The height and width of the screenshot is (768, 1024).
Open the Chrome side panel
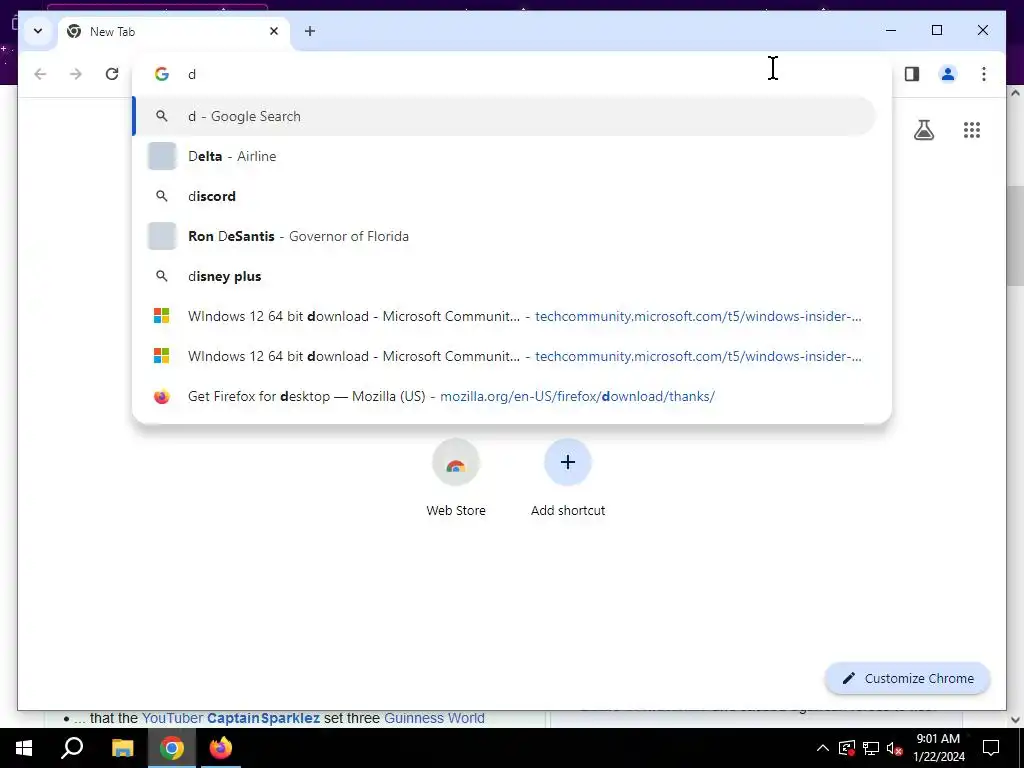[x=912, y=74]
